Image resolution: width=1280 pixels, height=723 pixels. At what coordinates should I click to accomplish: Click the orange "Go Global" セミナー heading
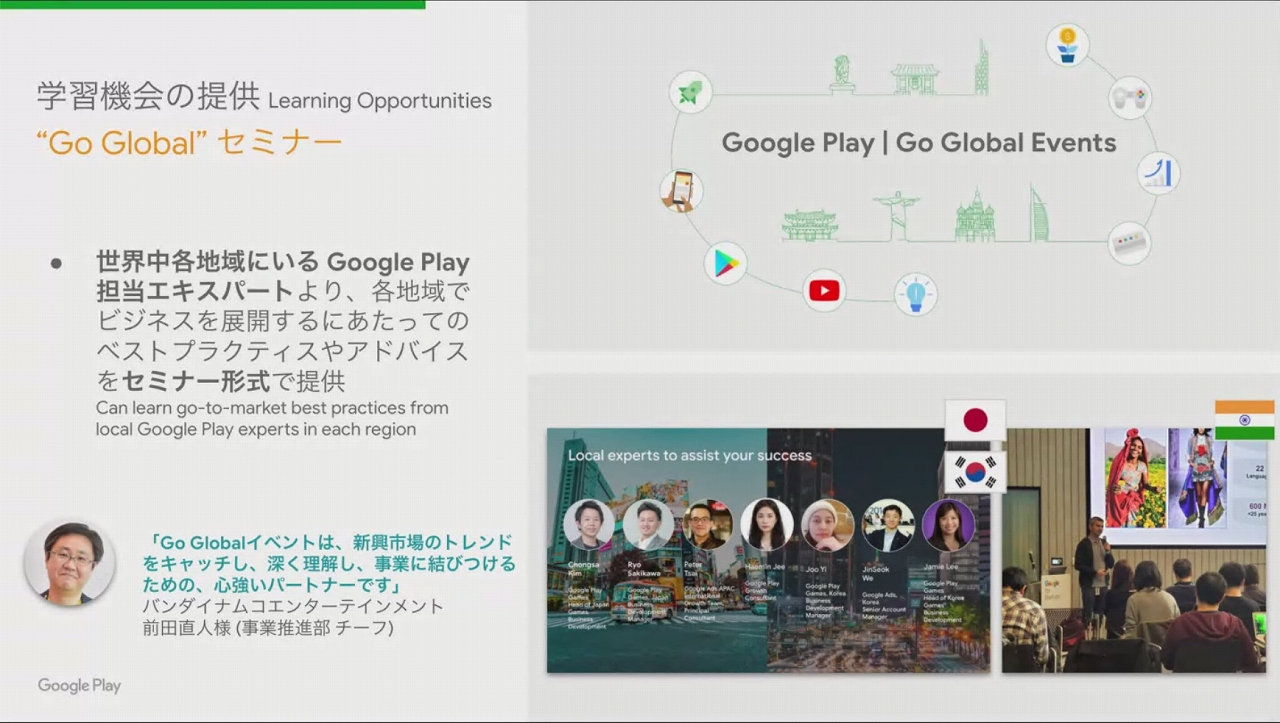[189, 143]
